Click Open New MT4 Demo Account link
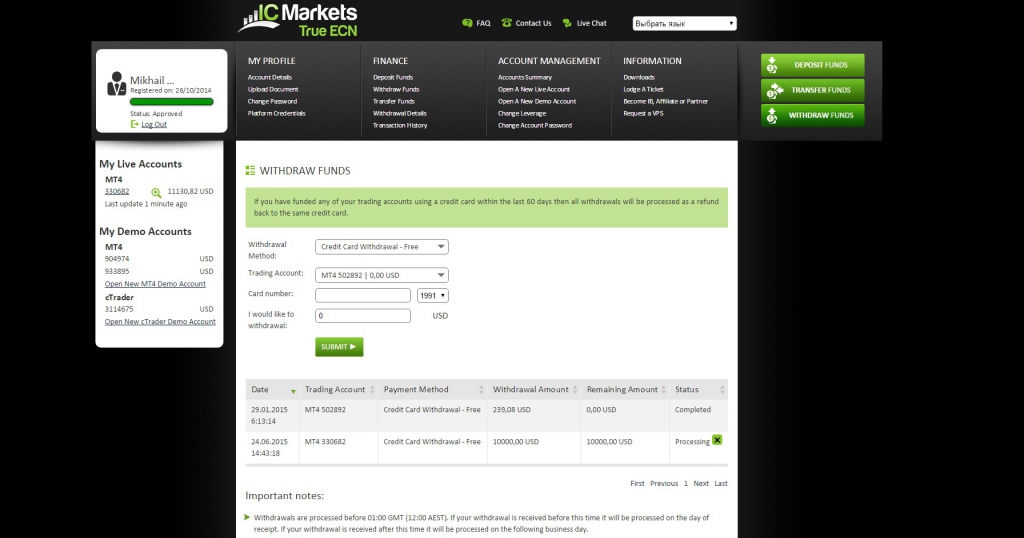This screenshot has width=1024, height=538. pyautogui.click(x=155, y=284)
